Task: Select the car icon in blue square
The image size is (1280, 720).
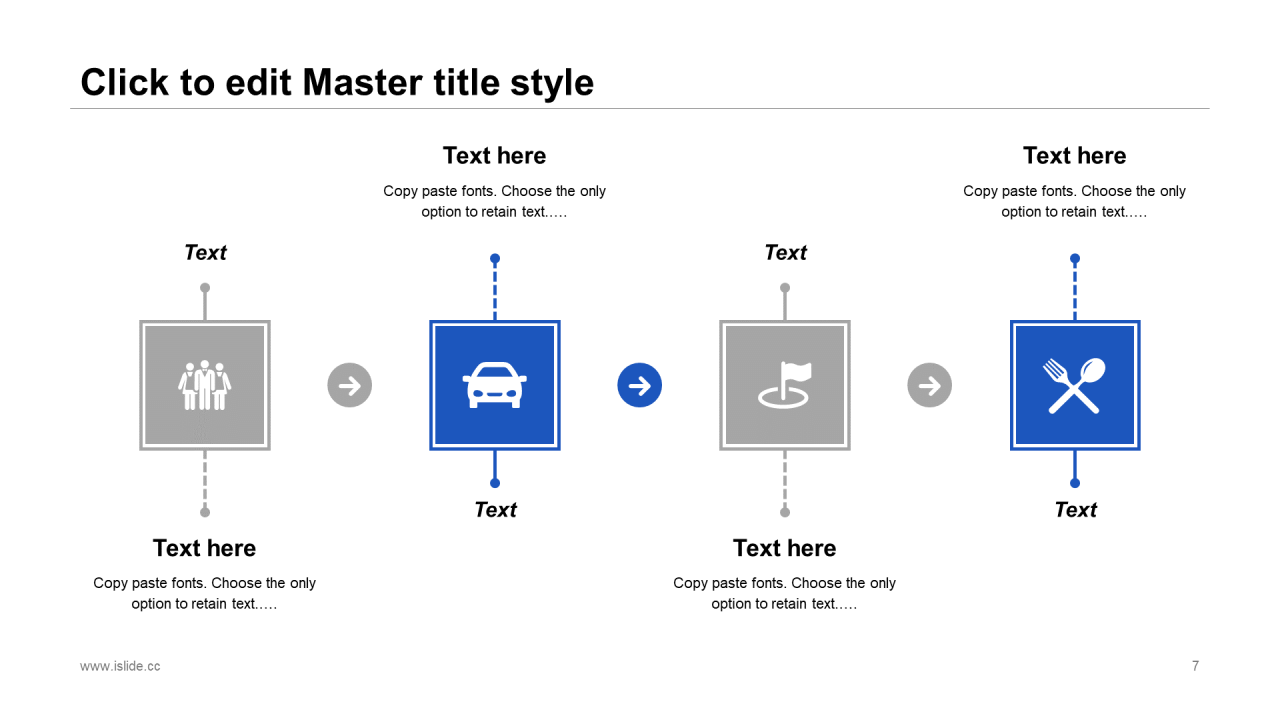Action: (x=495, y=385)
